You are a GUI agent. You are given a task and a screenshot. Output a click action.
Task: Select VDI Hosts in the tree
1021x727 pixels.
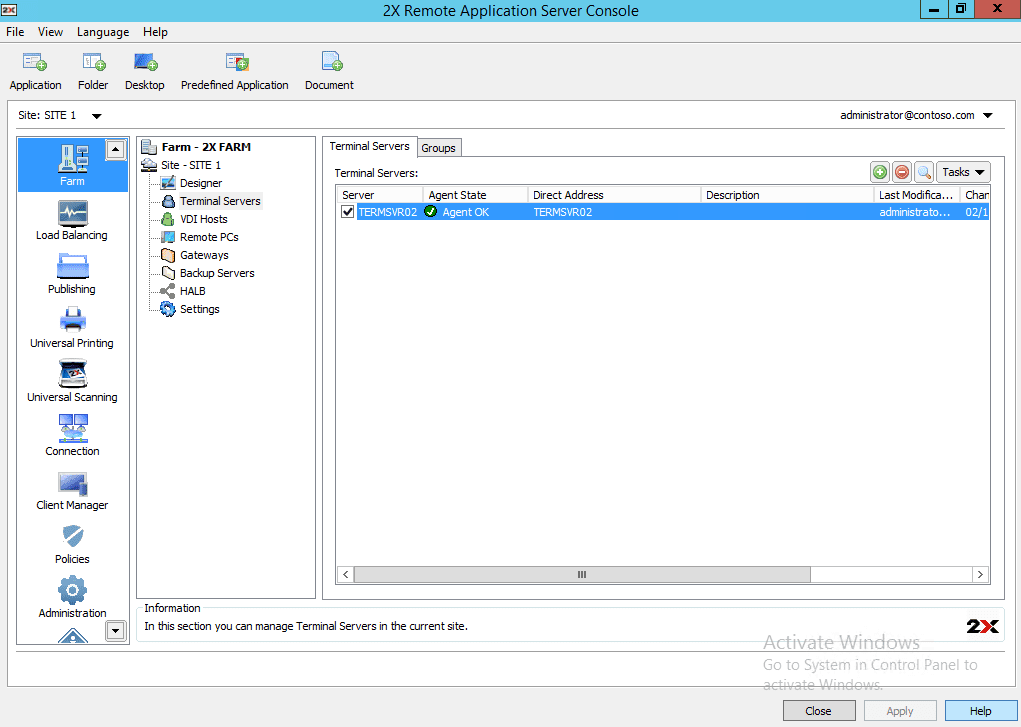(203, 220)
